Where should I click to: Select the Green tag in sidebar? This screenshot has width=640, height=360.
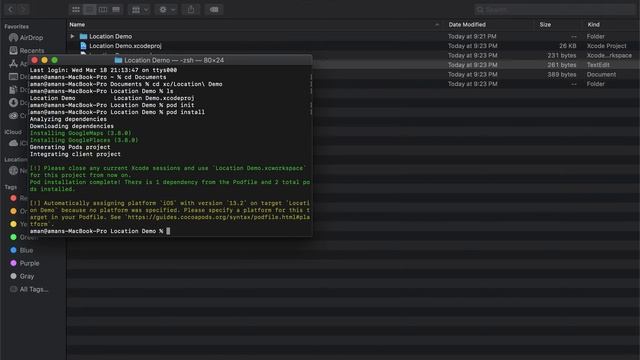click(x=24, y=237)
